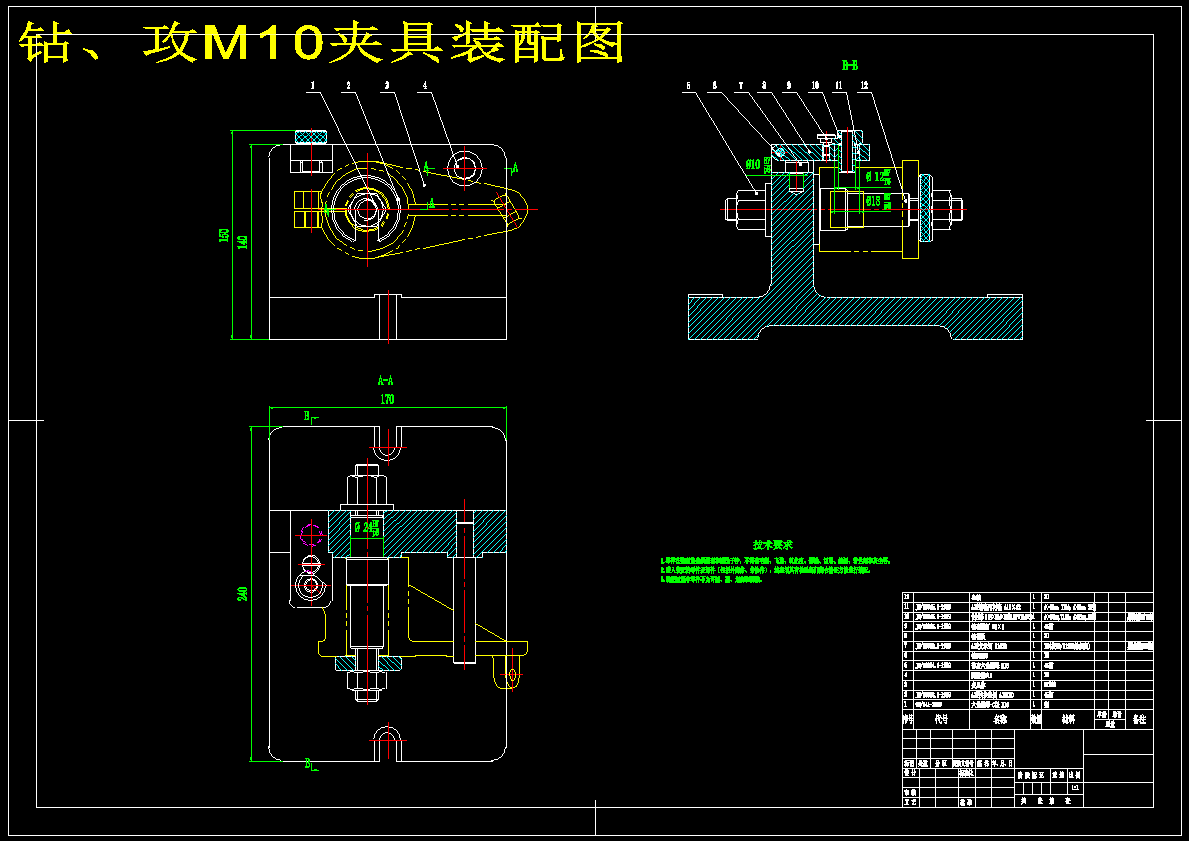Select the knurled knob in B-B view
Image resolution: width=1189 pixels, height=841 pixels.
[x=924, y=209]
